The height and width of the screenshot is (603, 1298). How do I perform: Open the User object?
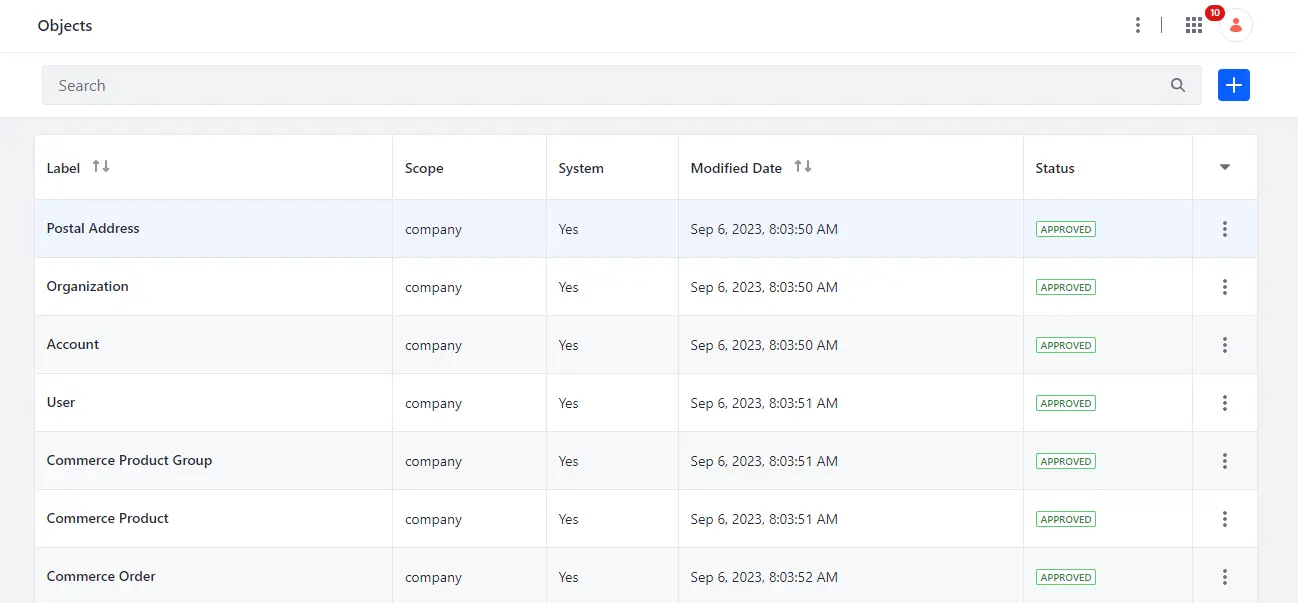[x=61, y=402]
